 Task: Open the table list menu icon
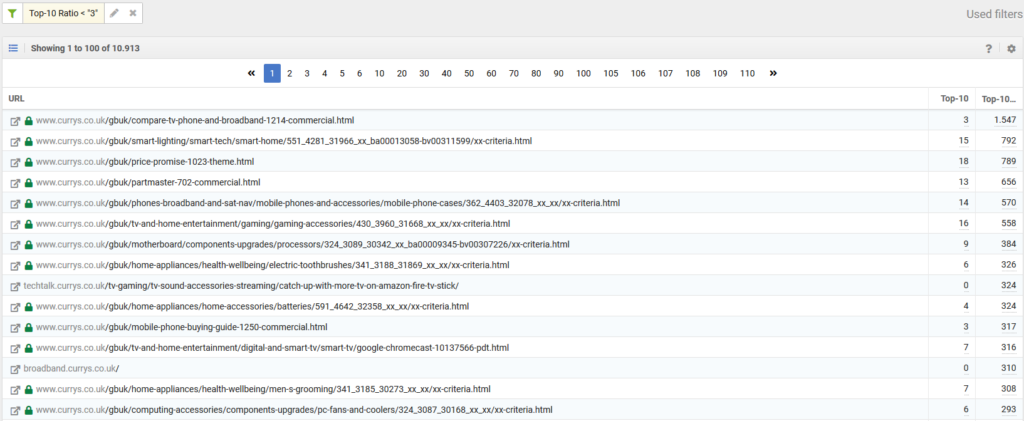pos(14,47)
